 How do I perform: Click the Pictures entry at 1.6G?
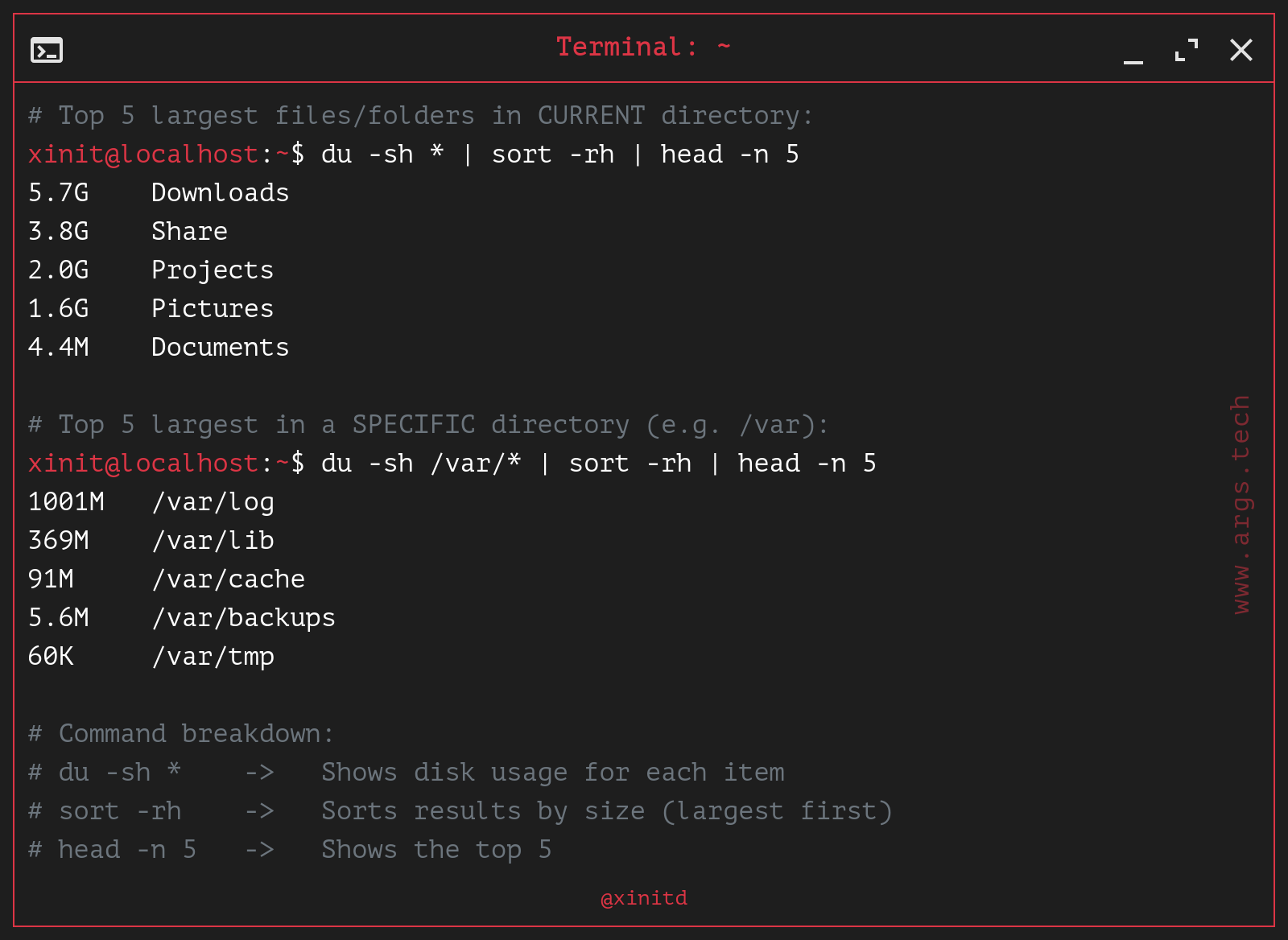tap(151, 309)
